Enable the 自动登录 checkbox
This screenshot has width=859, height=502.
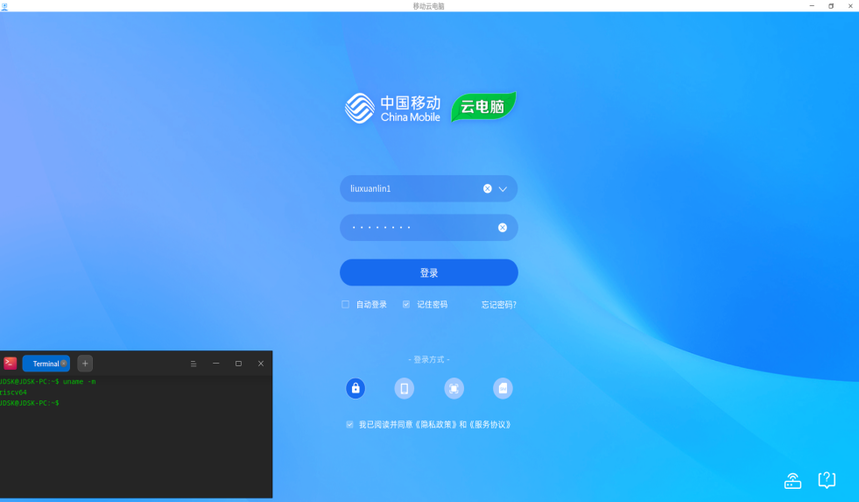click(345, 304)
